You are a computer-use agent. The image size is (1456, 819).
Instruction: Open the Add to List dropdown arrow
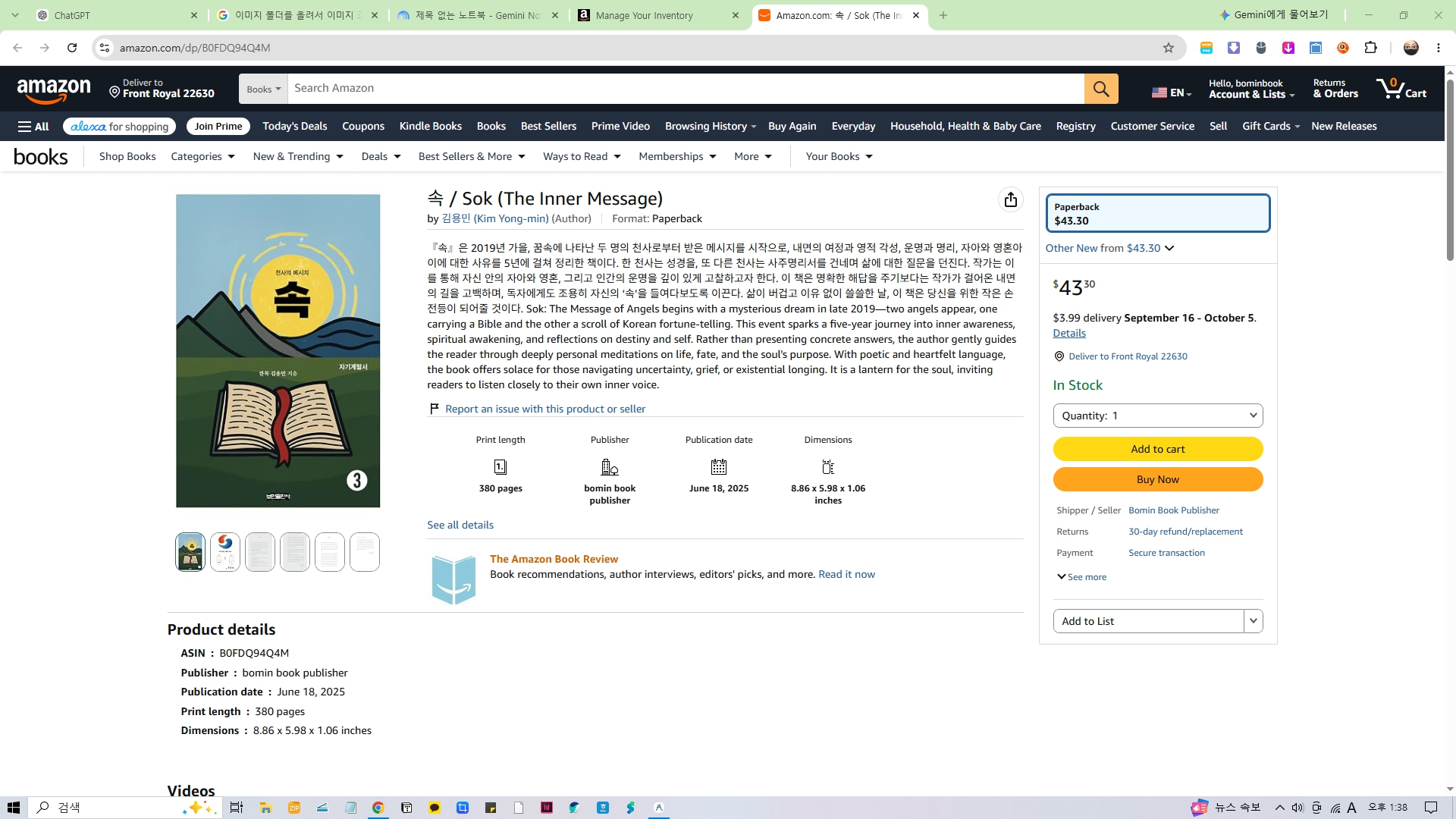[1254, 621]
